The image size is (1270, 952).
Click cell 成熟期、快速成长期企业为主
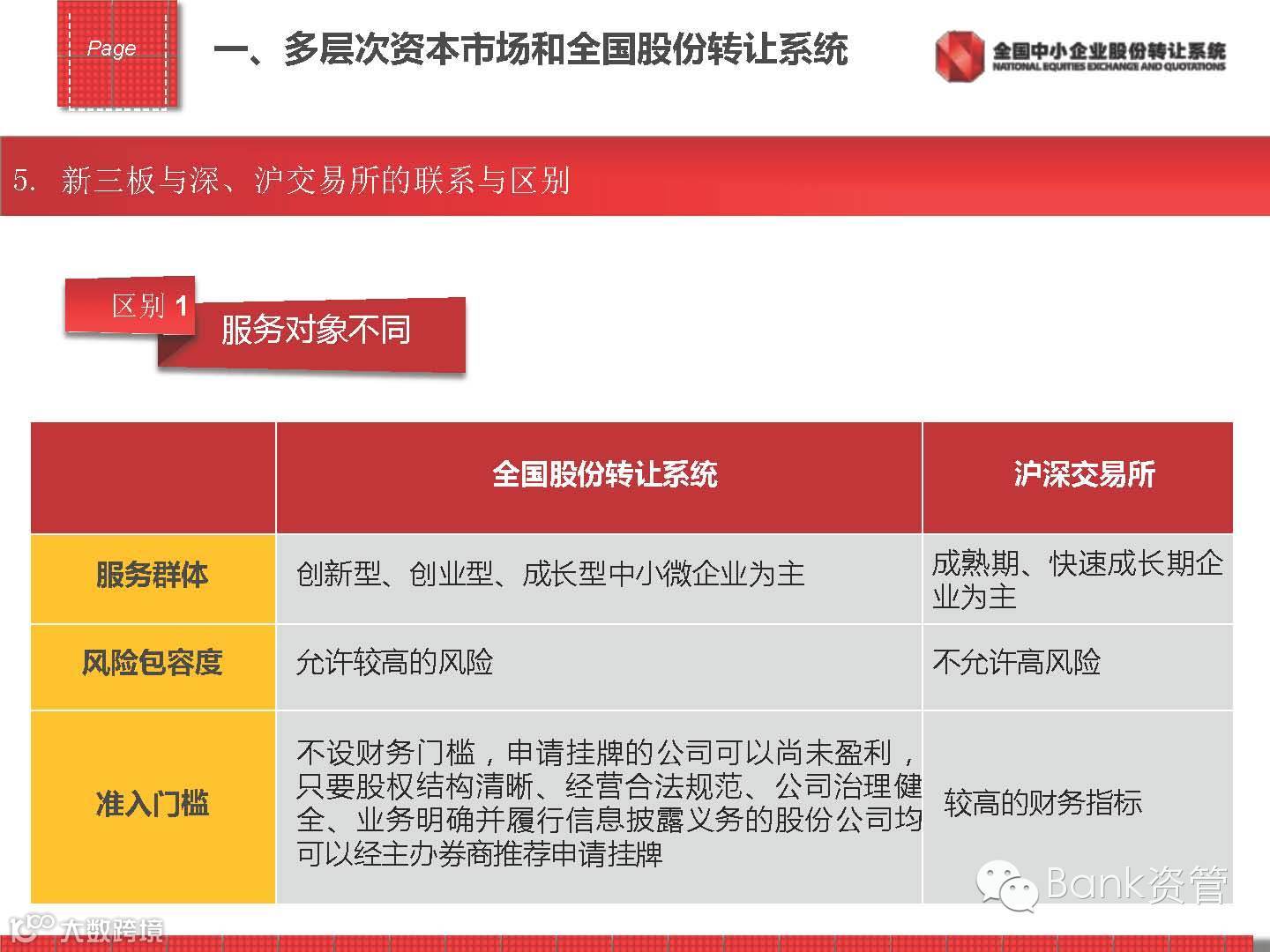1078,578
